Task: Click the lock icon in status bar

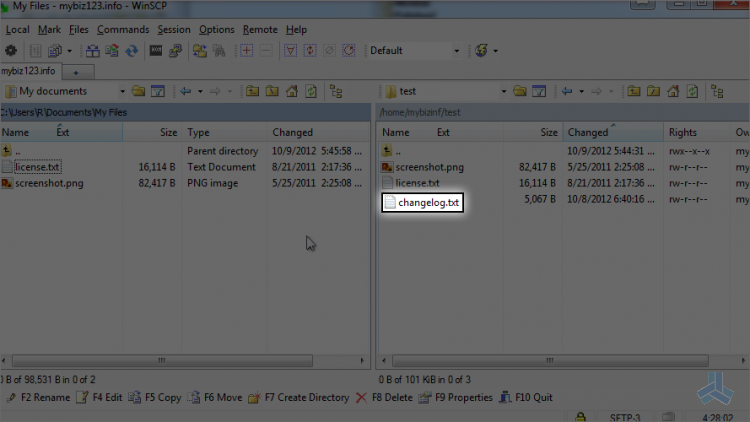Action: (x=581, y=417)
